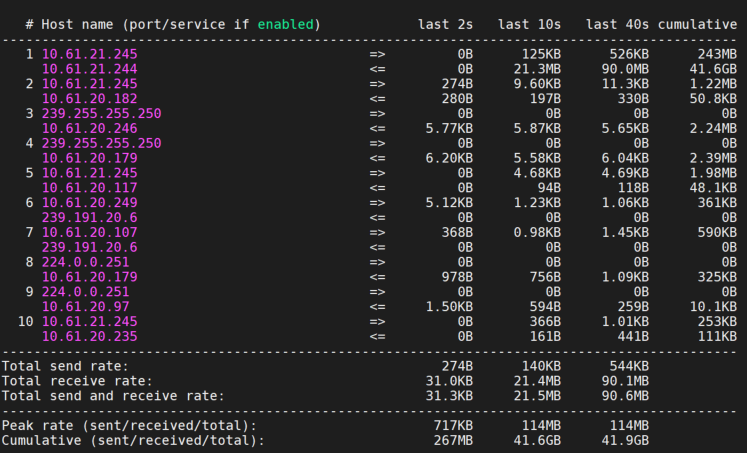Click the 'last 10s' column header
The height and width of the screenshot is (453, 747).
tap(529, 24)
